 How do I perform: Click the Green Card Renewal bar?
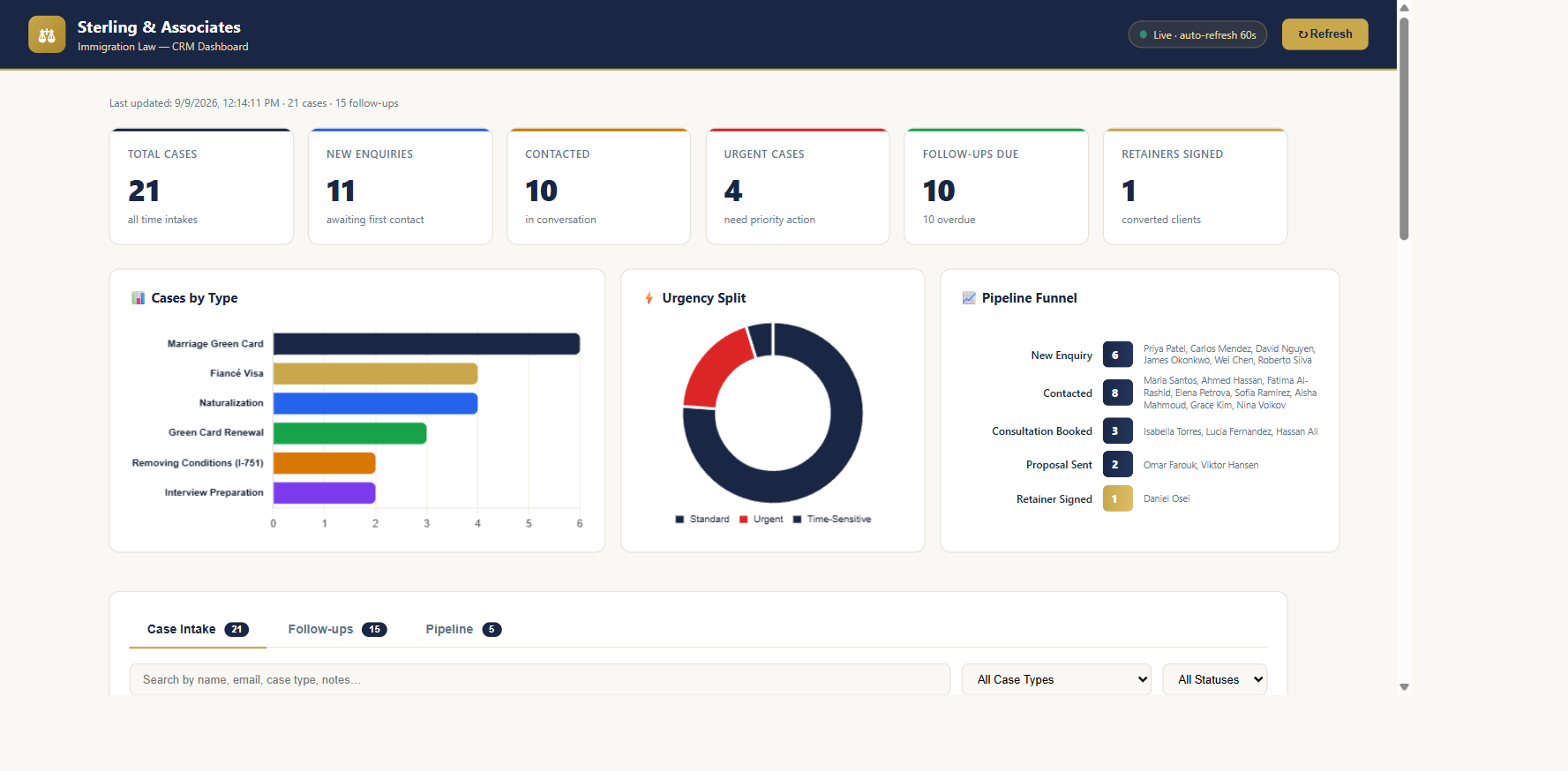tap(349, 433)
